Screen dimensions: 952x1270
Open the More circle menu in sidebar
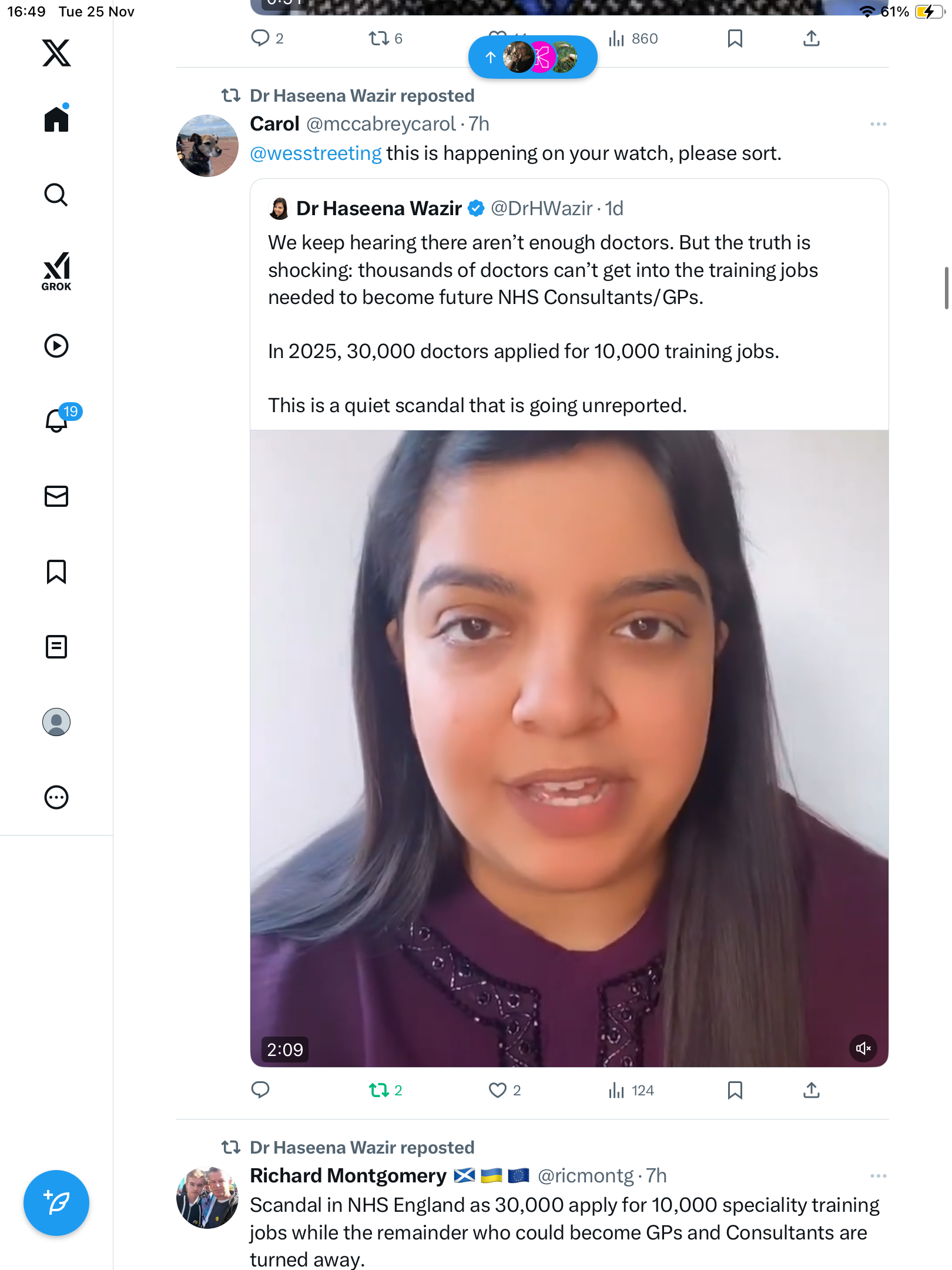coord(56,797)
